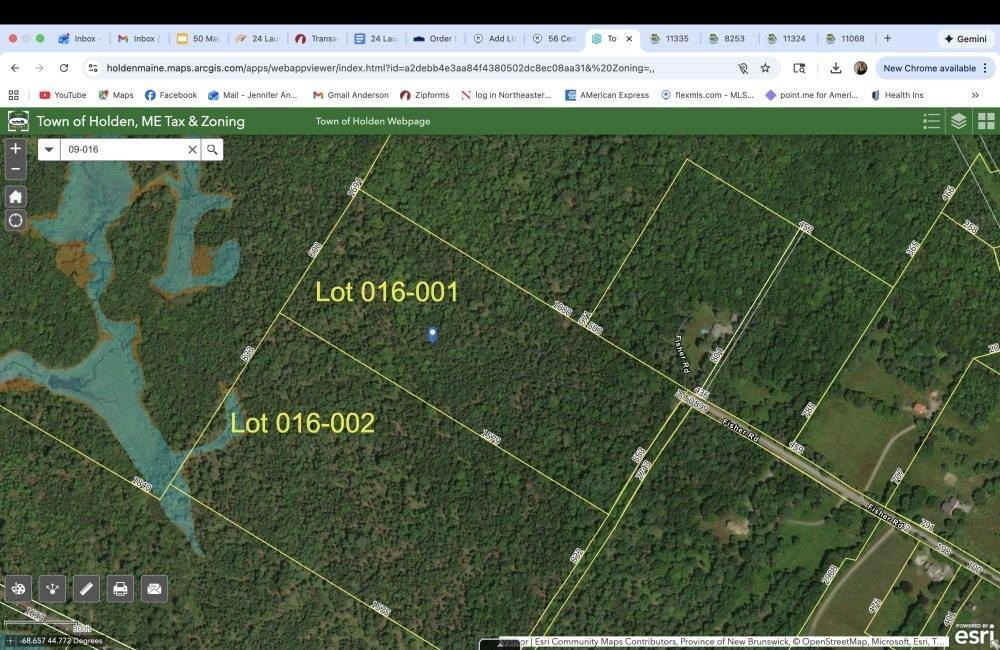Viewport: 1000px width, 650px height.
Task: Open the Chrome three-dot menu
Action: tap(985, 68)
